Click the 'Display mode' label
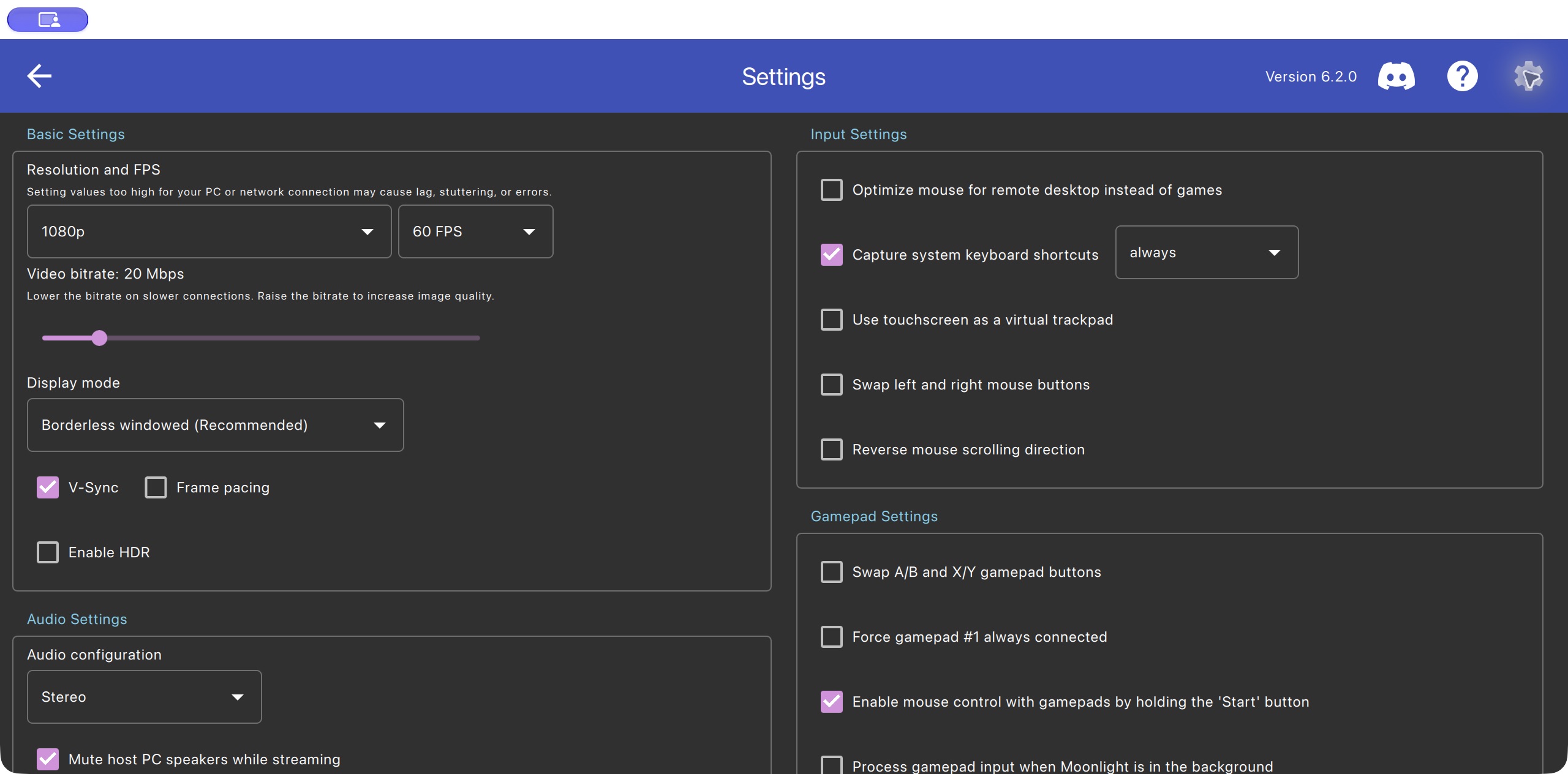The image size is (1568, 774). [73, 383]
